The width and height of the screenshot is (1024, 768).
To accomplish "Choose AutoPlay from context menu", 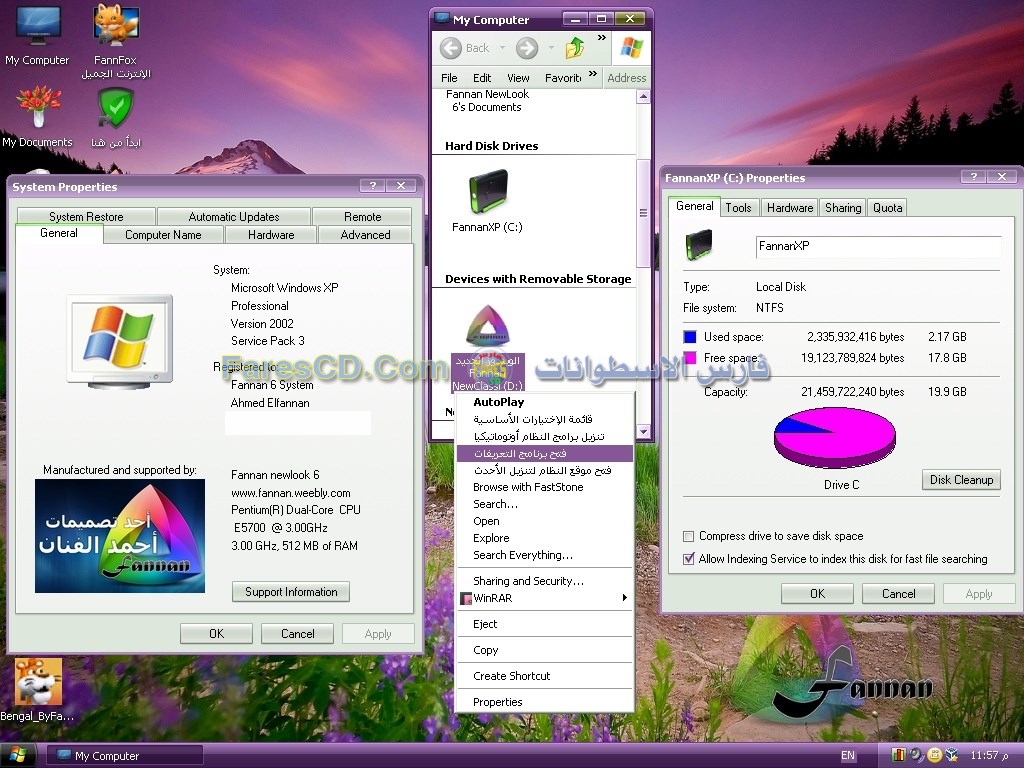I will coord(545,402).
